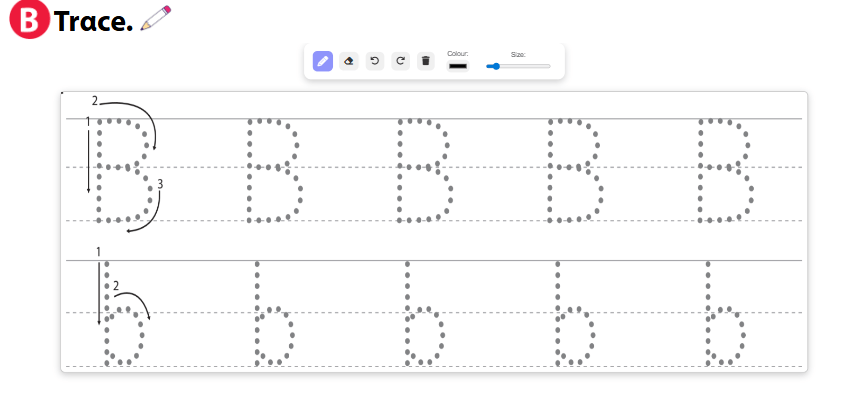
Task: Switch to the eraser tool
Action: tap(349, 61)
